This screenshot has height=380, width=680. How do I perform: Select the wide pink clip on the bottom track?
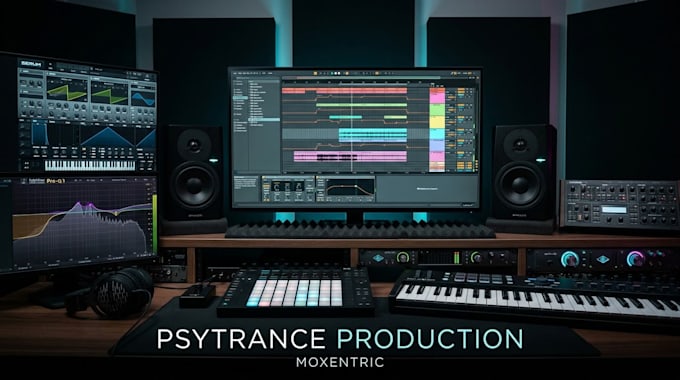click(350, 156)
